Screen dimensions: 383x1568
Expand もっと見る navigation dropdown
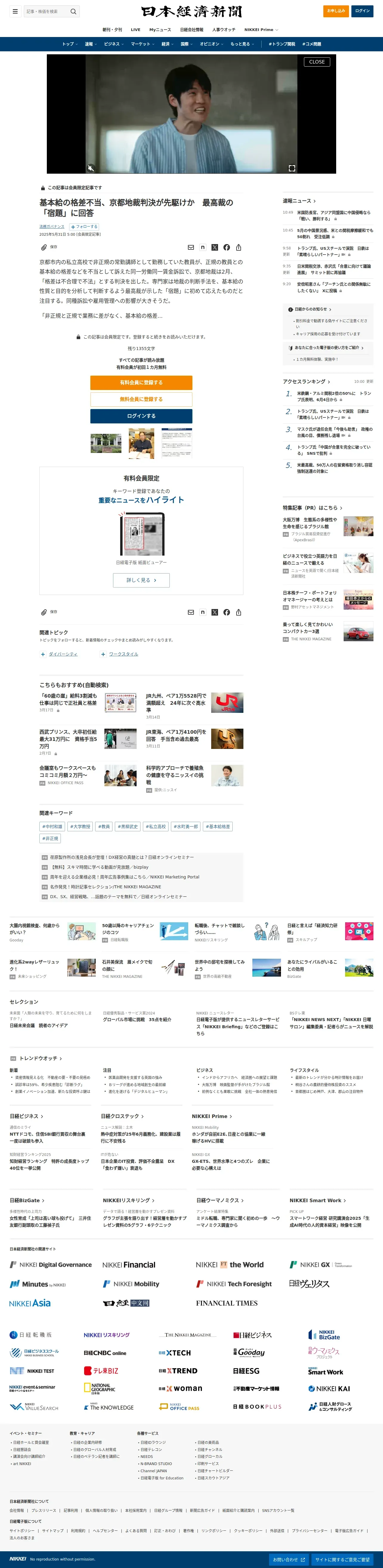pyautogui.click(x=242, y=44)
